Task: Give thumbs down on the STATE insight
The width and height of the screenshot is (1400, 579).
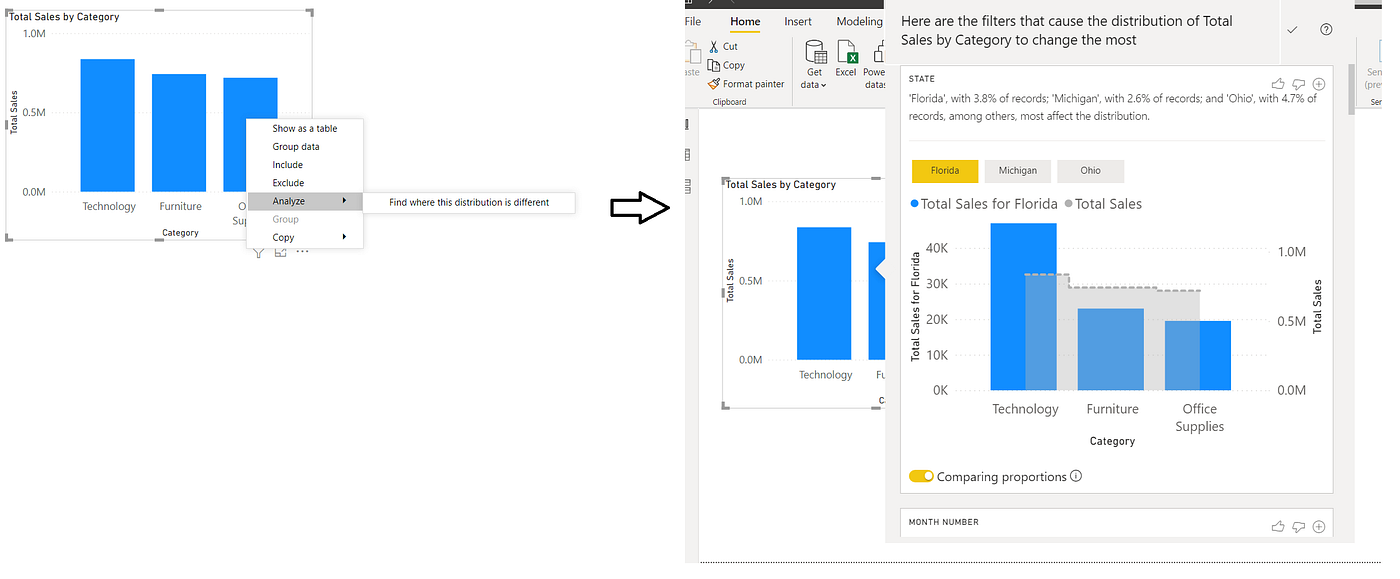Action: 1298,84
